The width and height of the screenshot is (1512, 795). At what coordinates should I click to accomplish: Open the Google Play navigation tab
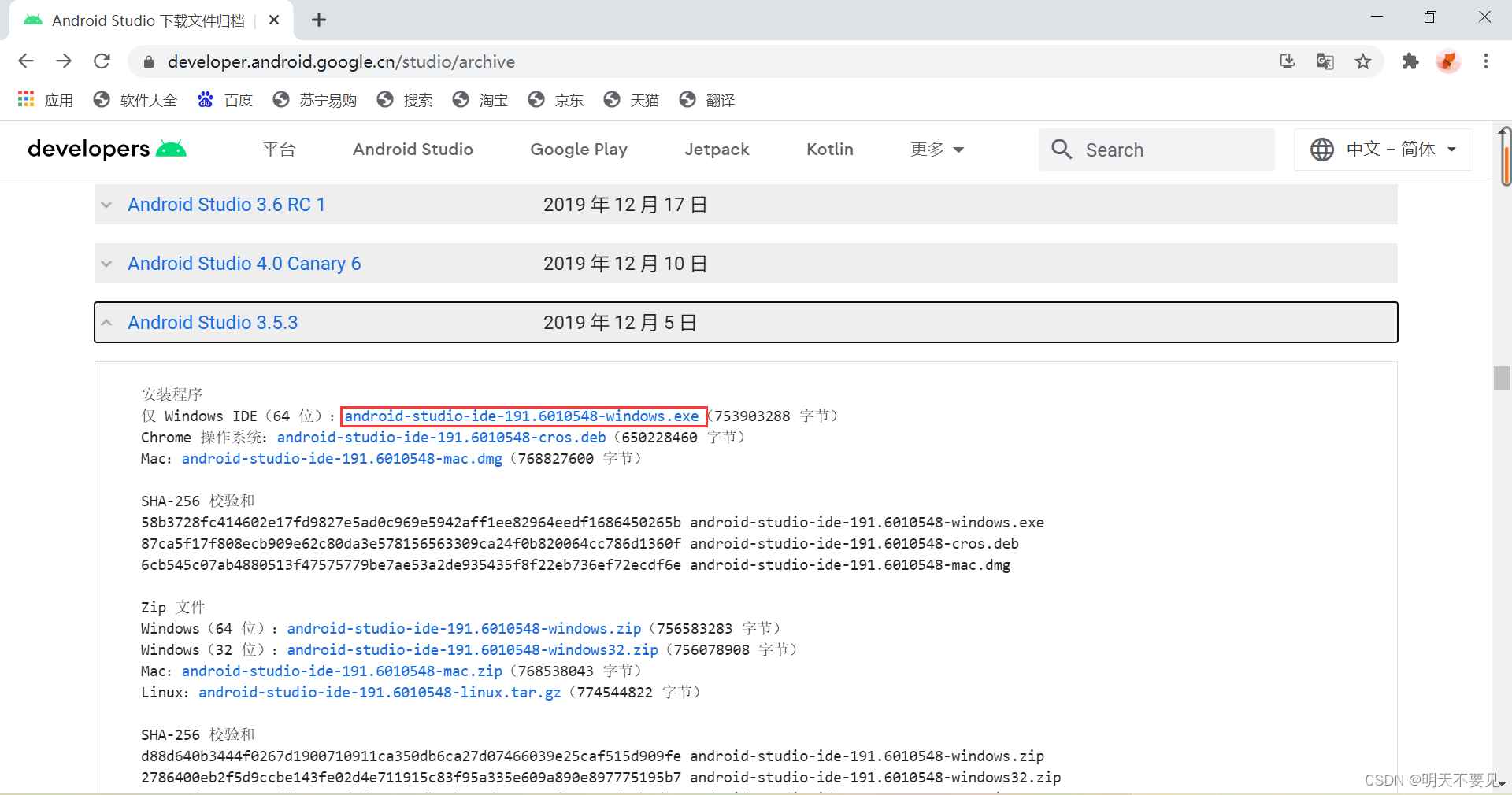pyautogui.click(x=579, y=150)
